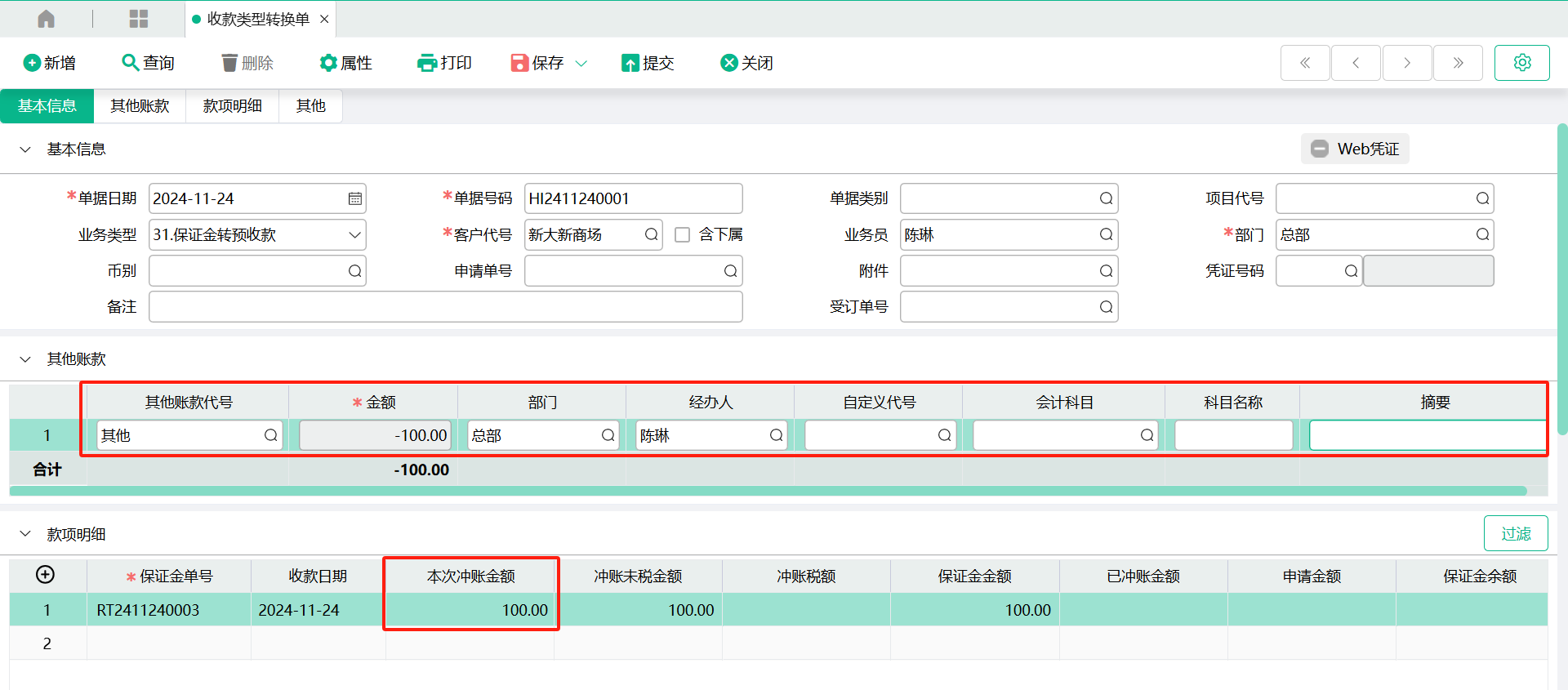Click into the 备注 remarks field
Viewport: 1568px width, 690px height.
446,307
